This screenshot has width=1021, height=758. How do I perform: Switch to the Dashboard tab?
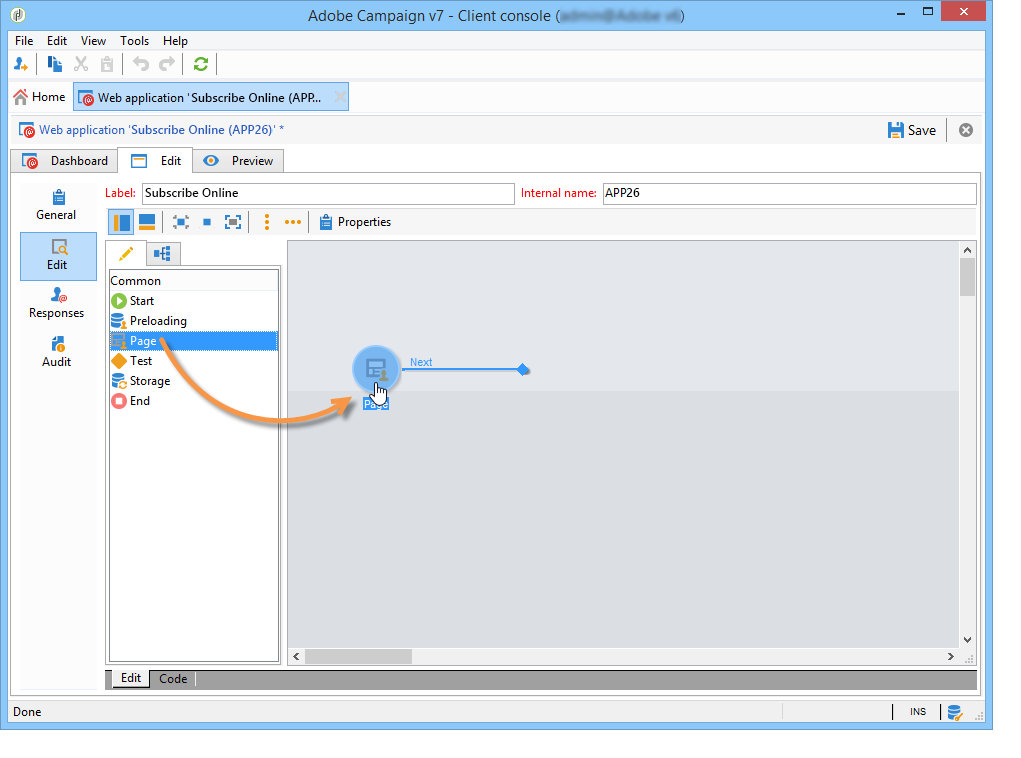(64, 161)
